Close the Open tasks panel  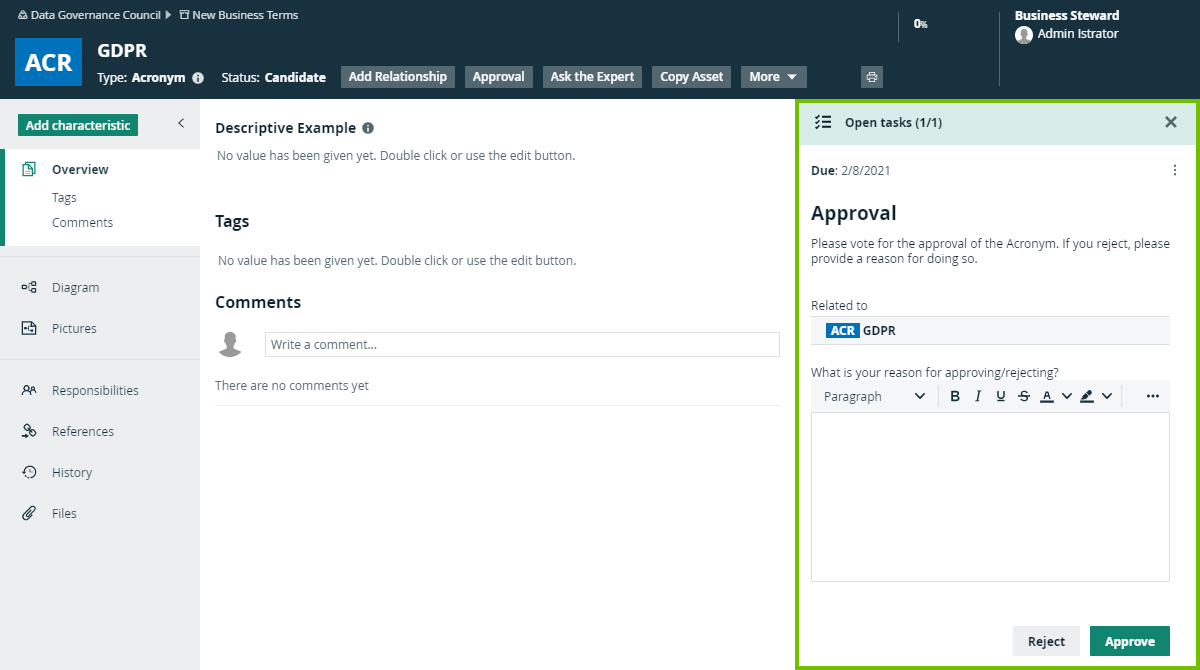[1171, 122]
